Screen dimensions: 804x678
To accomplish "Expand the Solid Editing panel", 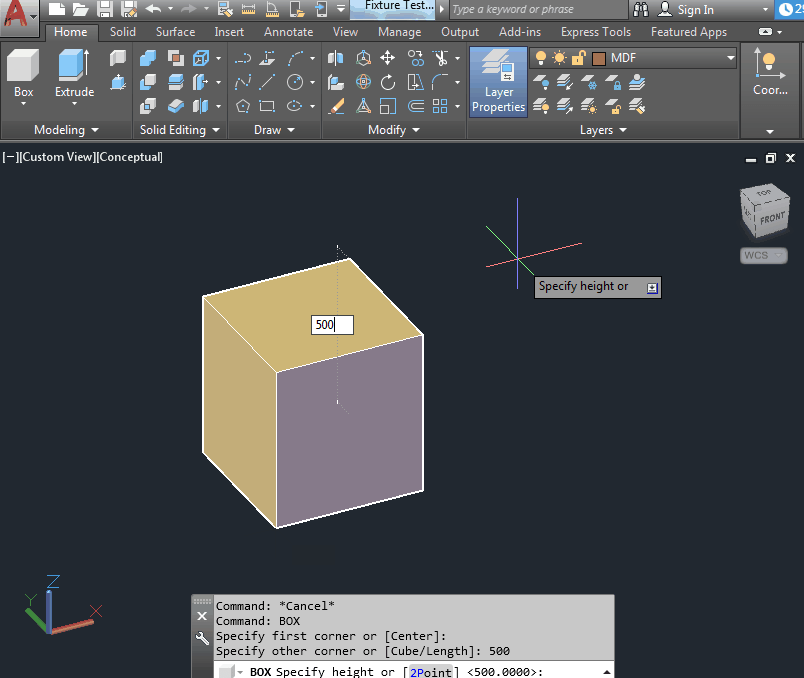I will pos(180,130).
